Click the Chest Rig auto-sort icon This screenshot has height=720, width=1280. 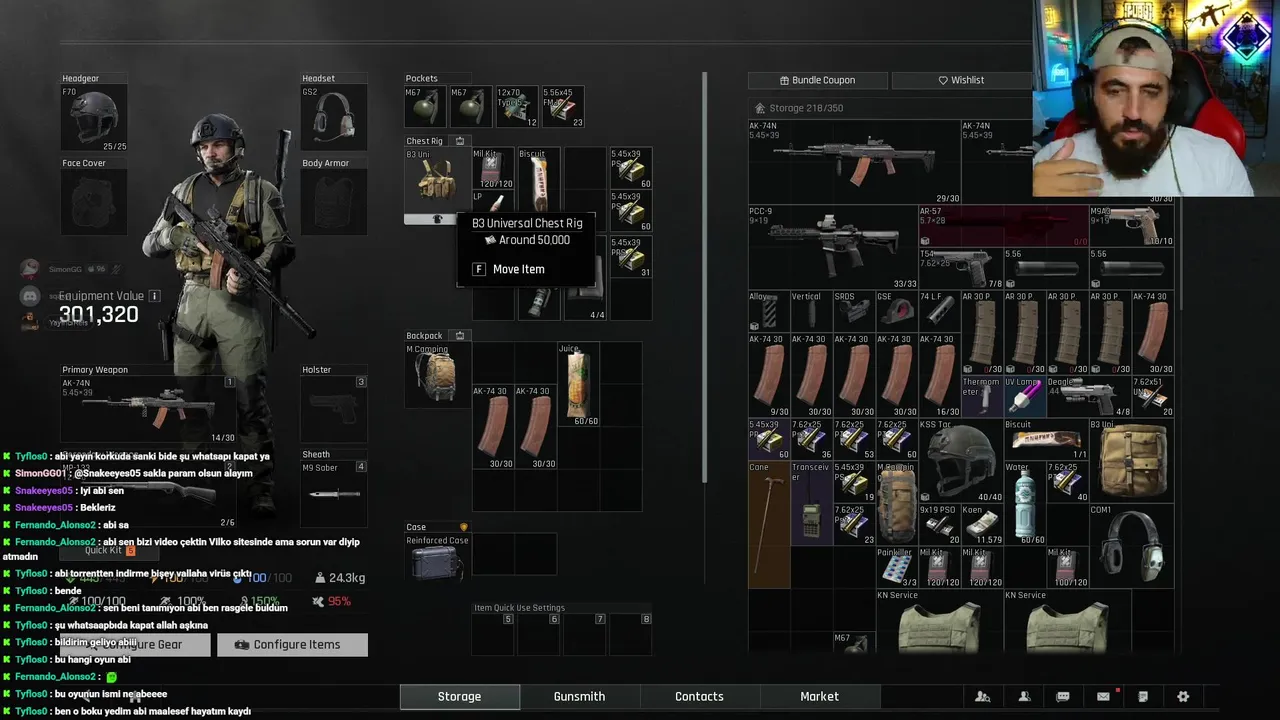point(460,141)
